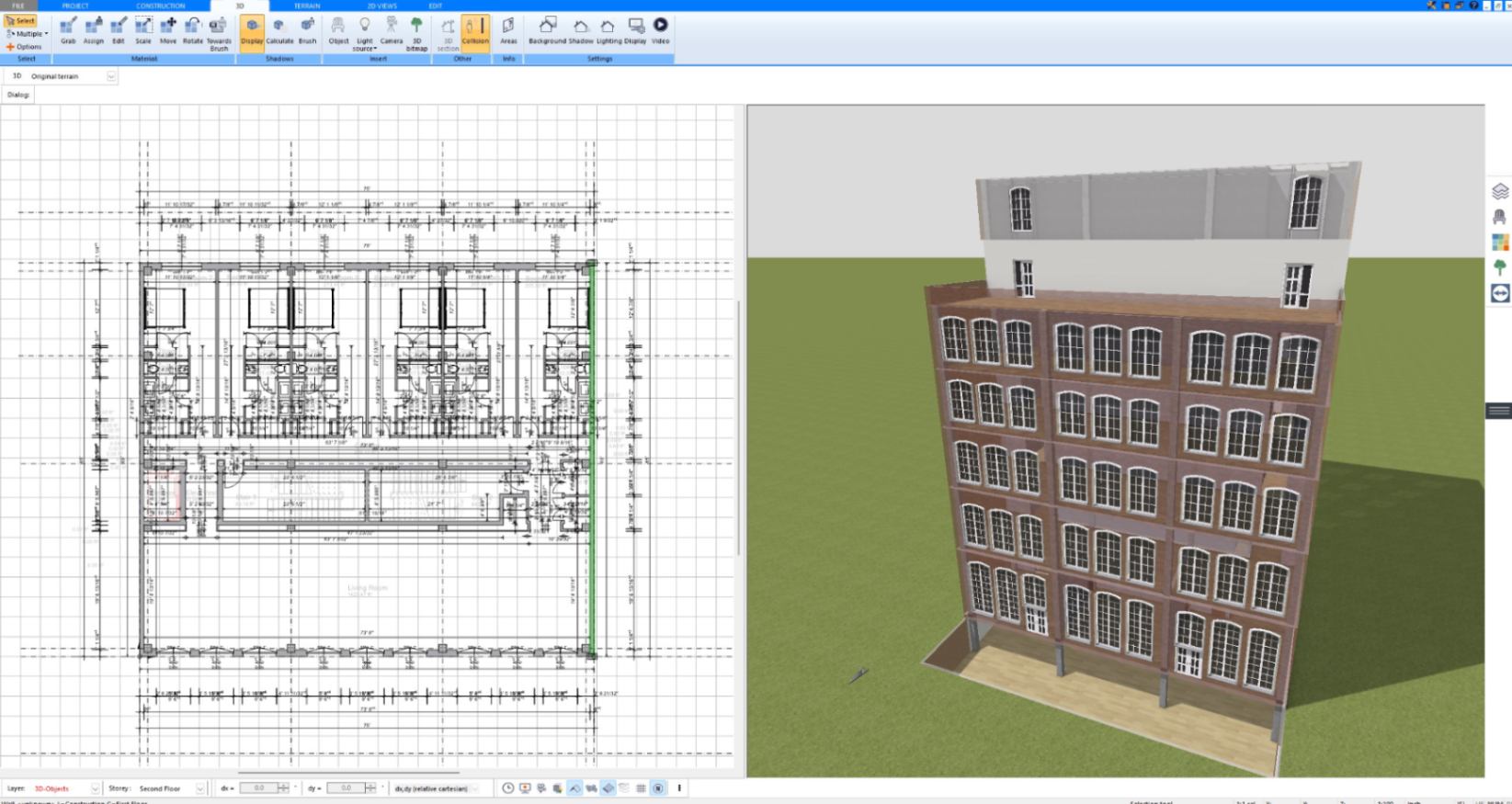Click the dx value input field
The image size is (1512, 804).
tap(258, 788)
